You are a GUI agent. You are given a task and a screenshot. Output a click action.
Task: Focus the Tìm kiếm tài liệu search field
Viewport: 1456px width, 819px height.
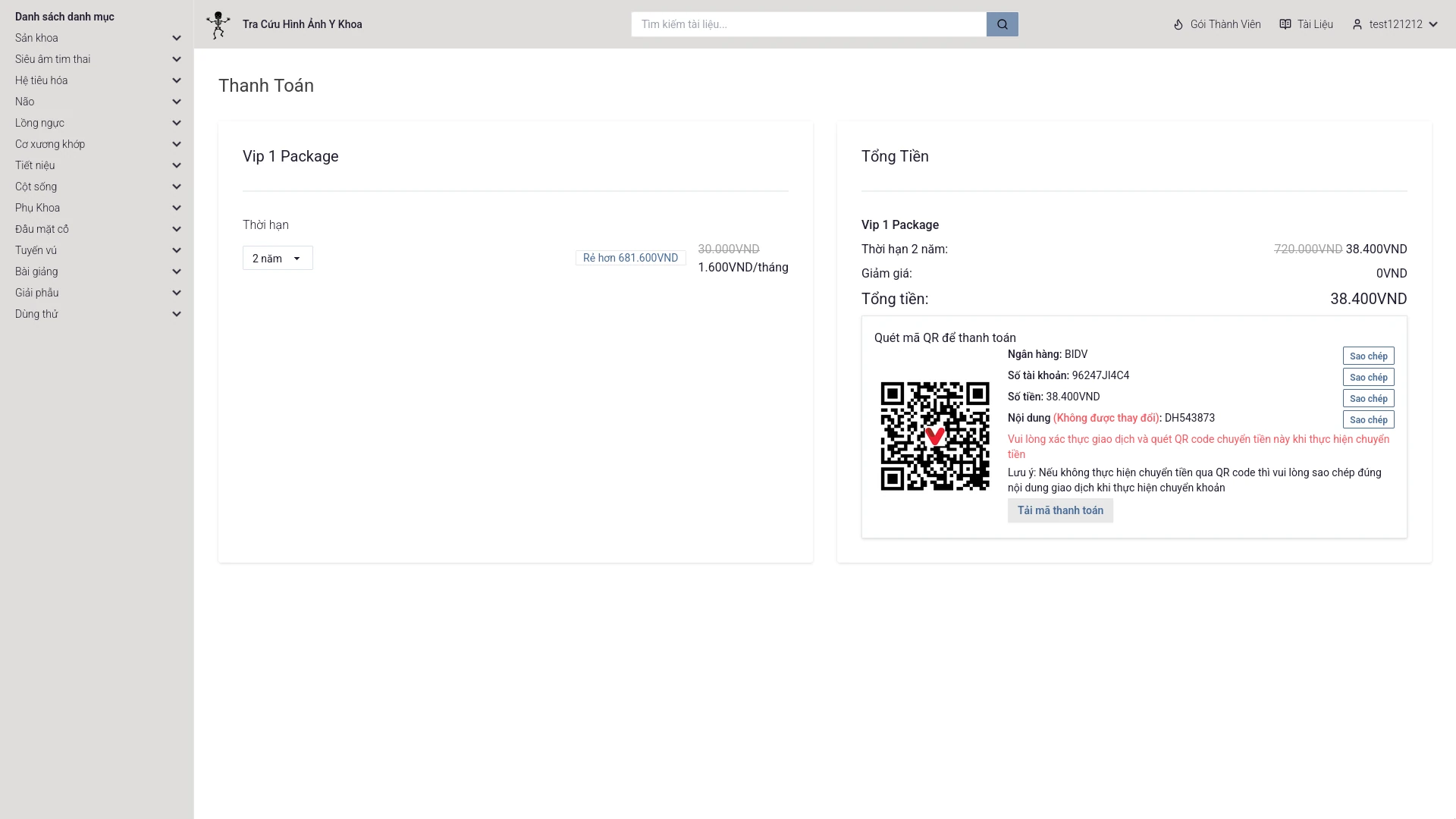(x=808, y=24)
